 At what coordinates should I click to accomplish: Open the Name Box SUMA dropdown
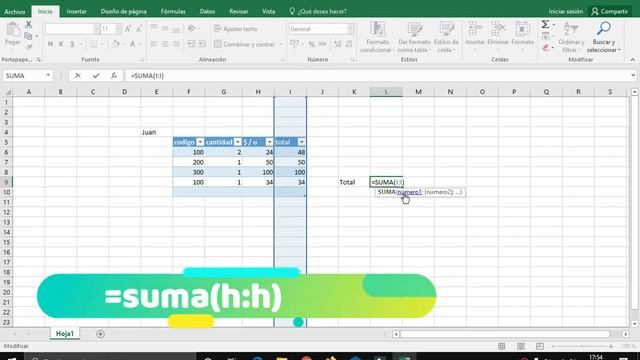point(48,76)
